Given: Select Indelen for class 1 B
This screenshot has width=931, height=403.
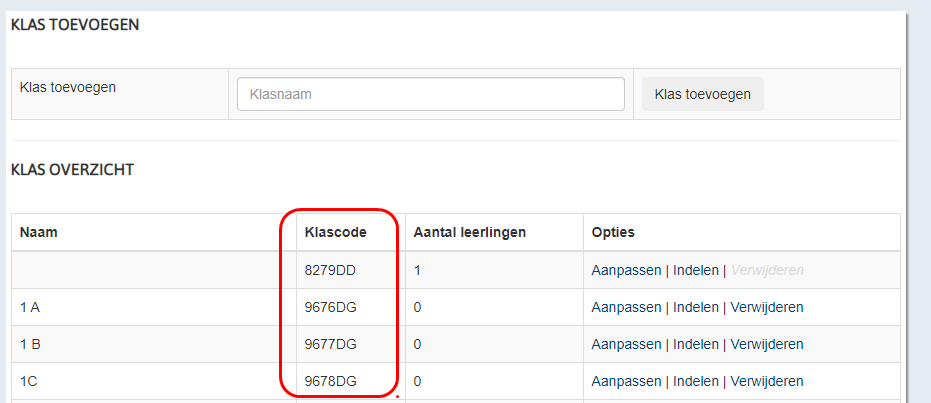Looking at the screenshot, I should (x=696, y=344).
